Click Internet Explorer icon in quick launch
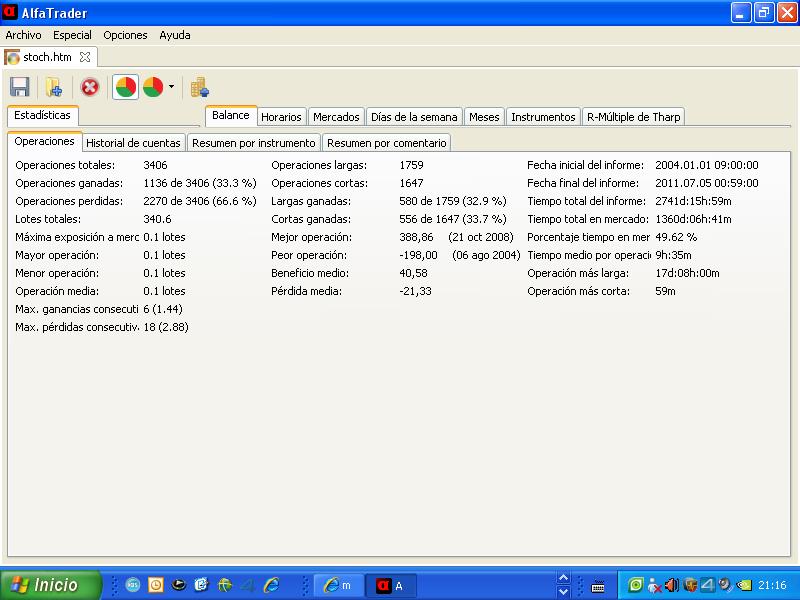The image size is (800, 600). point(271,585)
